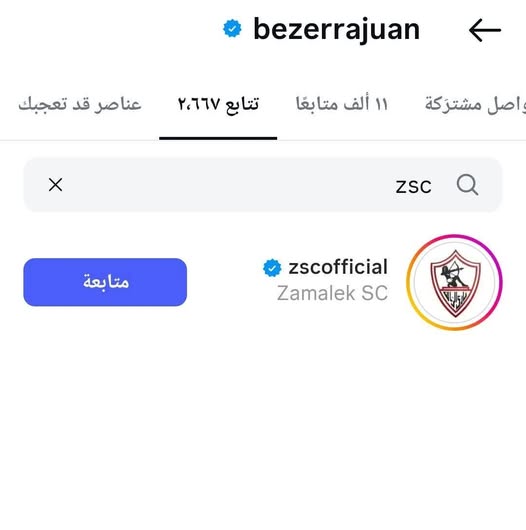Screen dimensions: 526x530
Task: Click the bezerrajuan username title
Action: pyautogui.click(x=337, y=30)
